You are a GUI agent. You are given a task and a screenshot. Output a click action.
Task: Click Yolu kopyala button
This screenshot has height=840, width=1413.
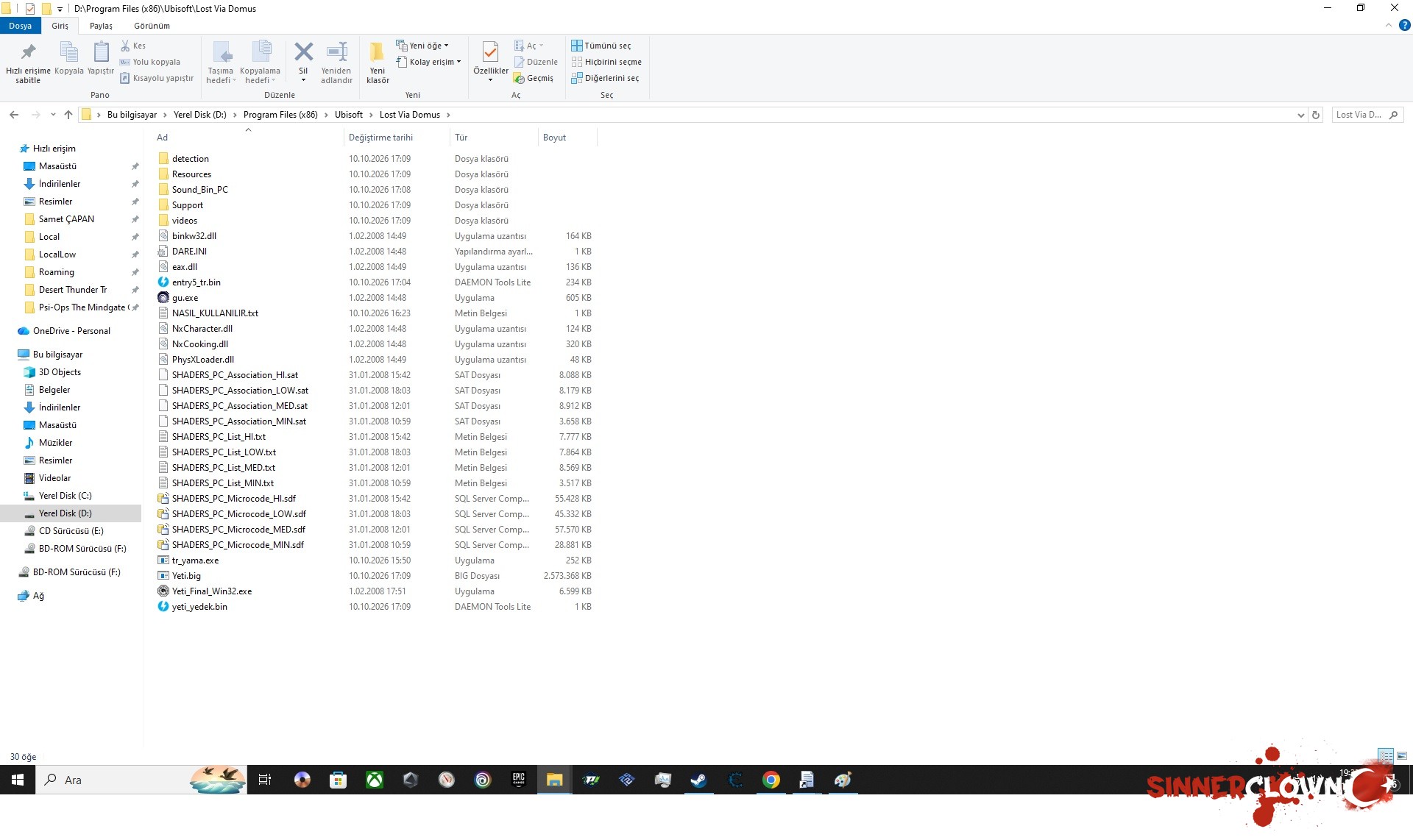150,62
